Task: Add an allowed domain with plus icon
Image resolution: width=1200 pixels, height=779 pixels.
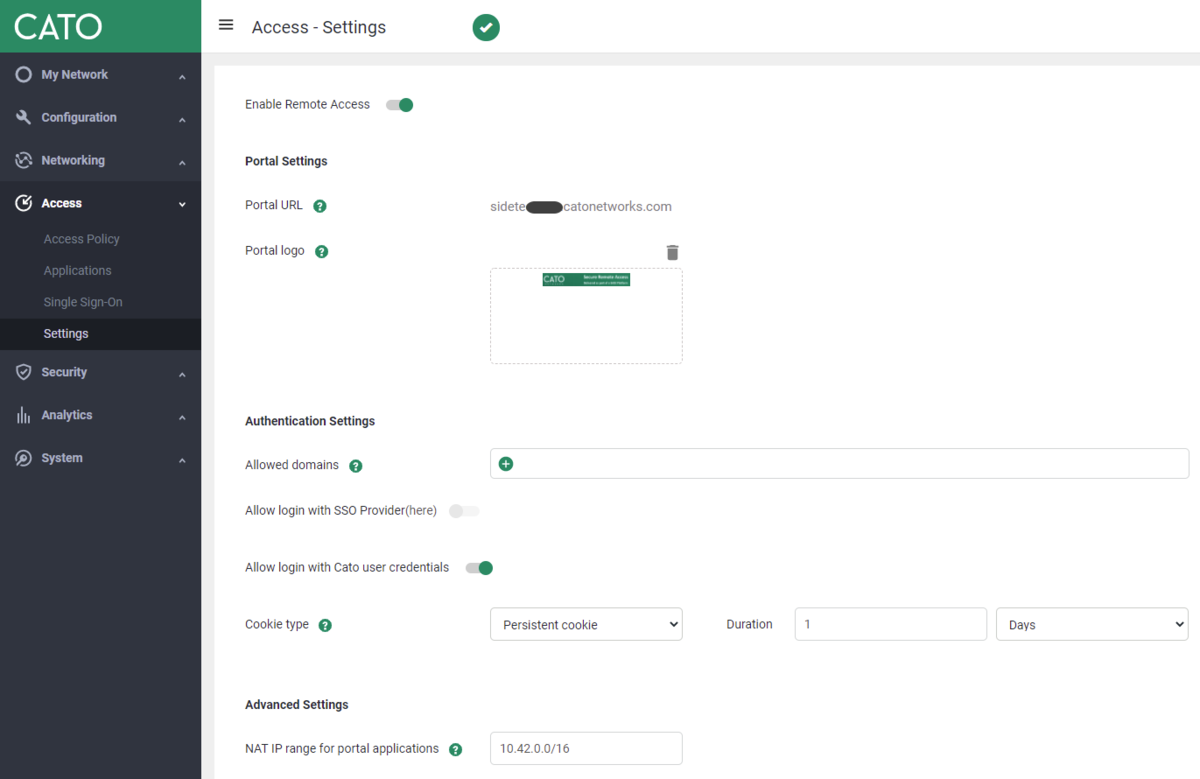Action: 506,464
